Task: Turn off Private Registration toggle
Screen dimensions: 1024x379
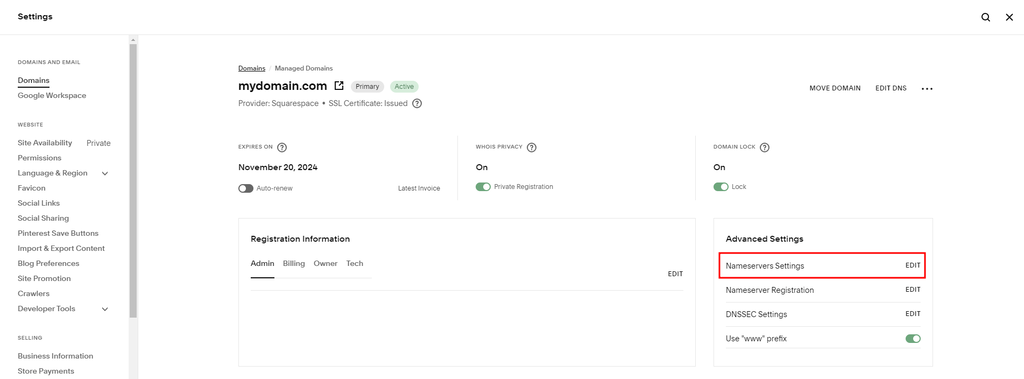Action: (x=483, y=187)
